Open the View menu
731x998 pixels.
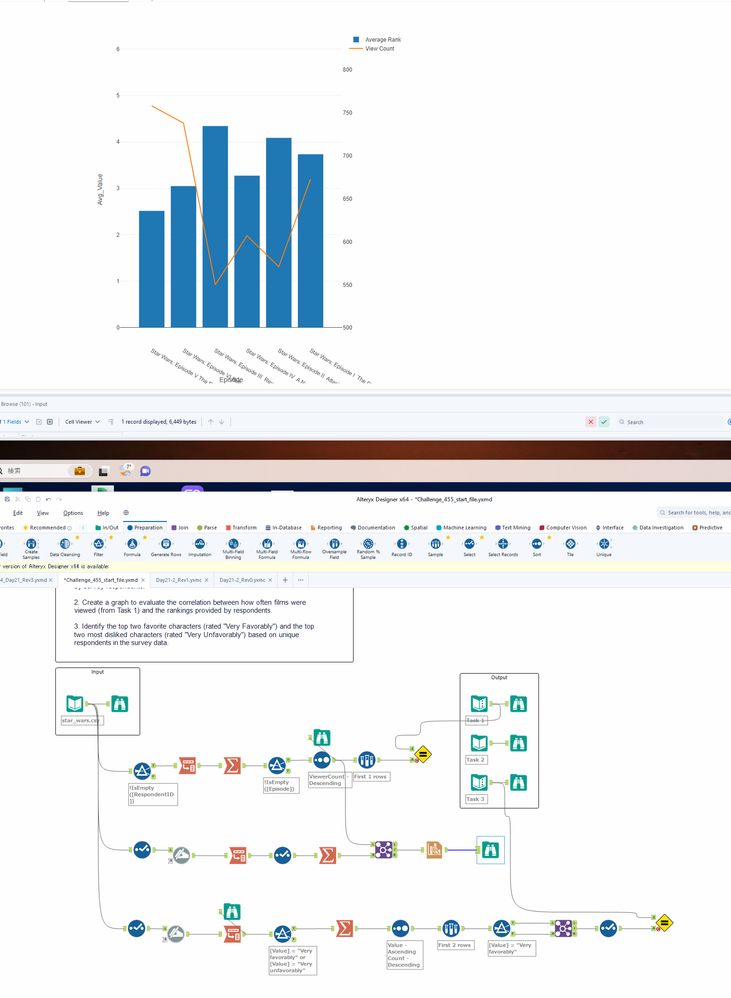point(43,513)
